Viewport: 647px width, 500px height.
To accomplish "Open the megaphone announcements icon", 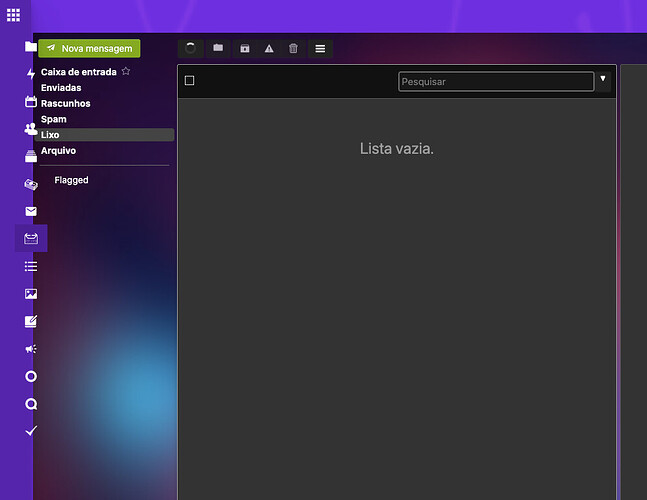I will tap(31, 349).
